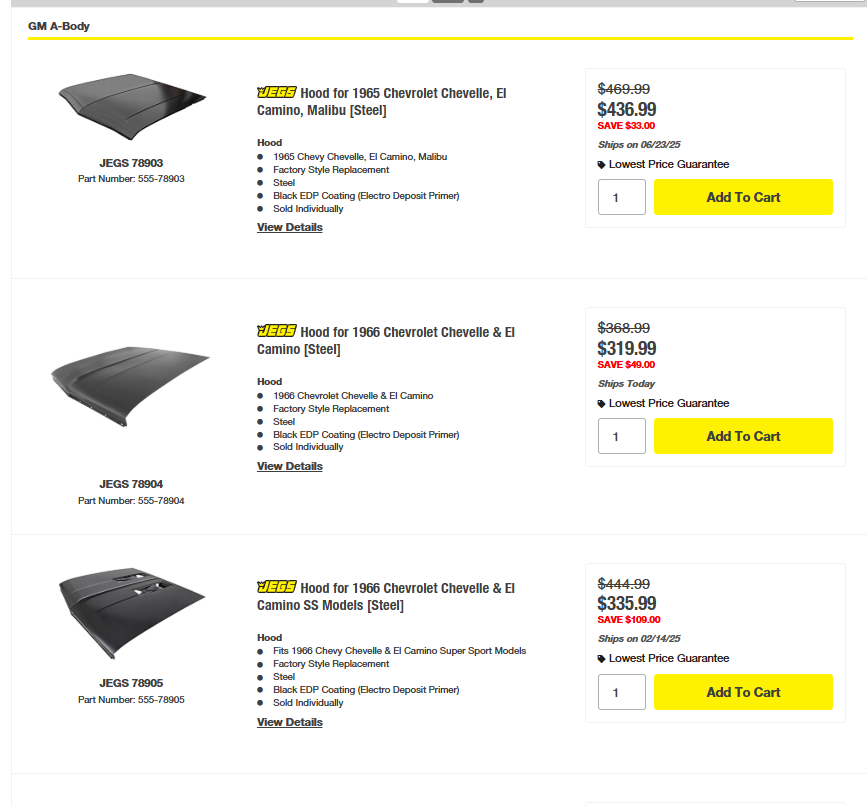Viewport: 867px width, 806px height.
Task: Add the $319.99 hood to the cart
Action: point(743,436)
